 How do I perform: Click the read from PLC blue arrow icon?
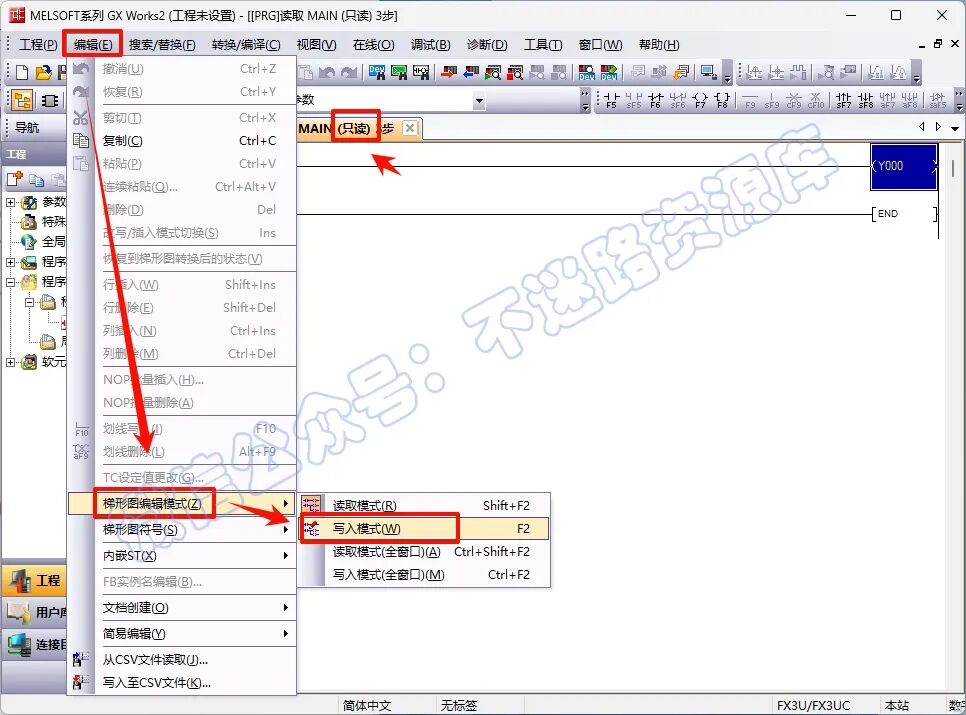[471, 73]
